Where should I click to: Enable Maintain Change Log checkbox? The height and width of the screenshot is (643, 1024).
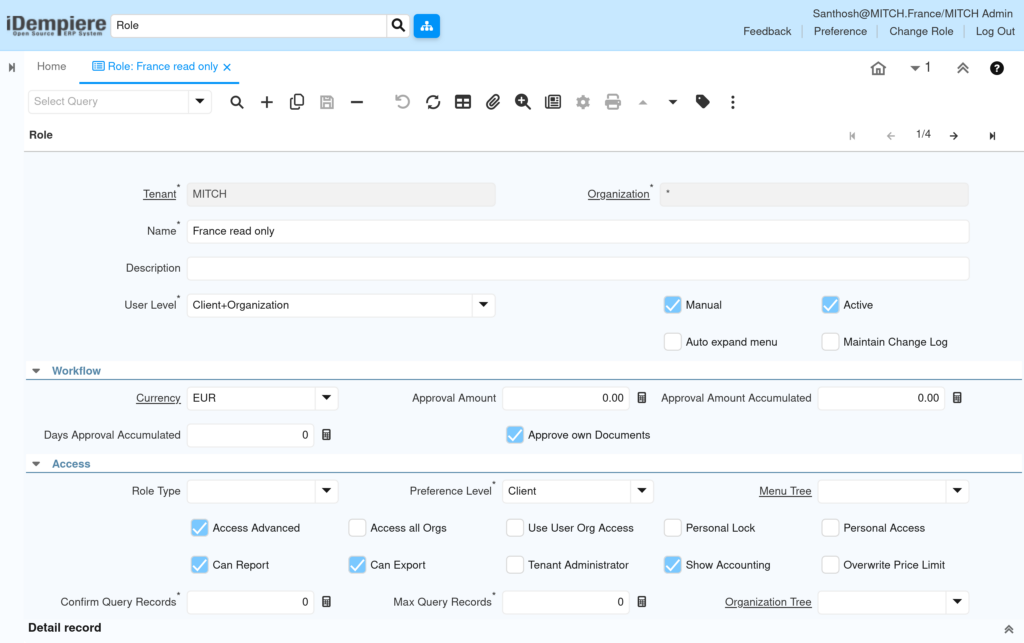point(830,342)
